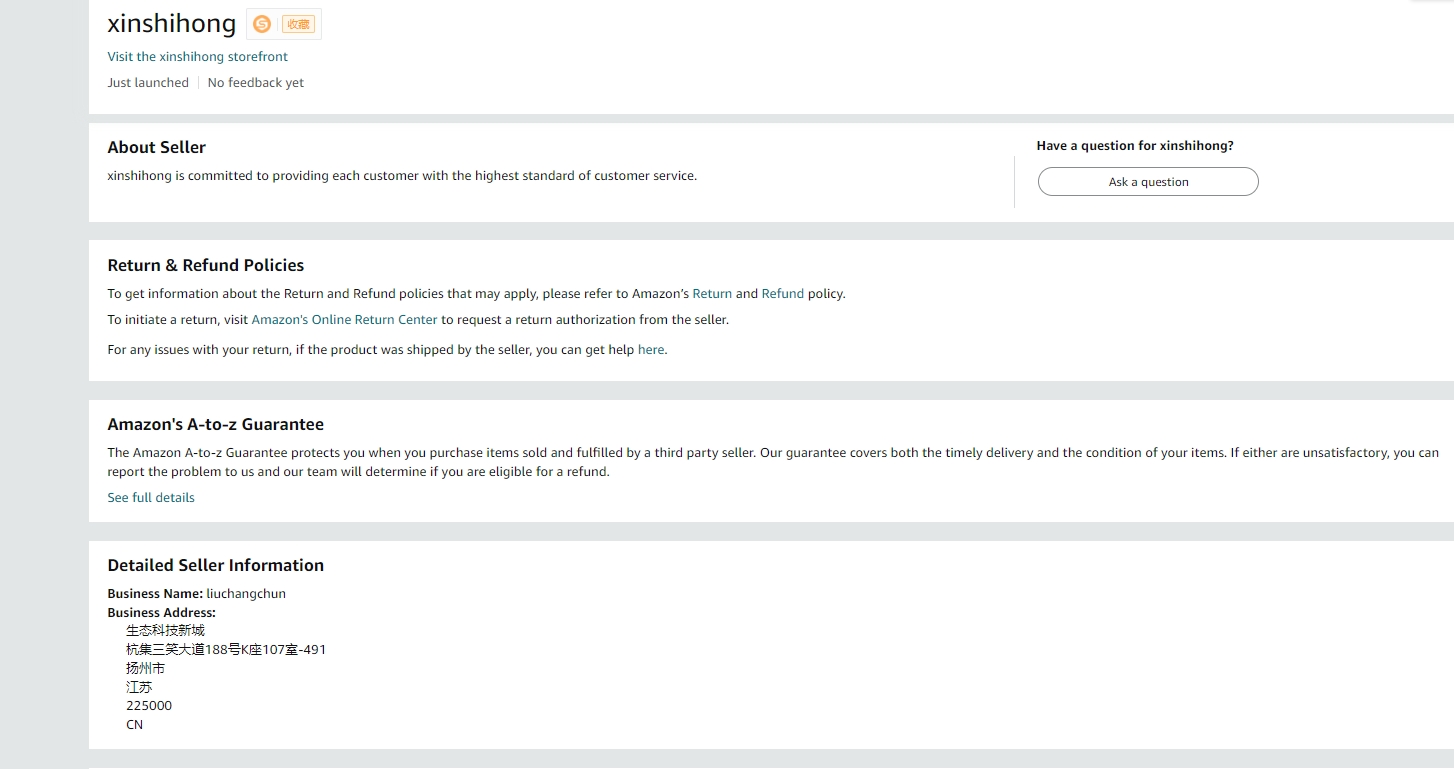Click the postal code 225000
This screenshot has width=1454, height=769.
[x=149, y=706]
